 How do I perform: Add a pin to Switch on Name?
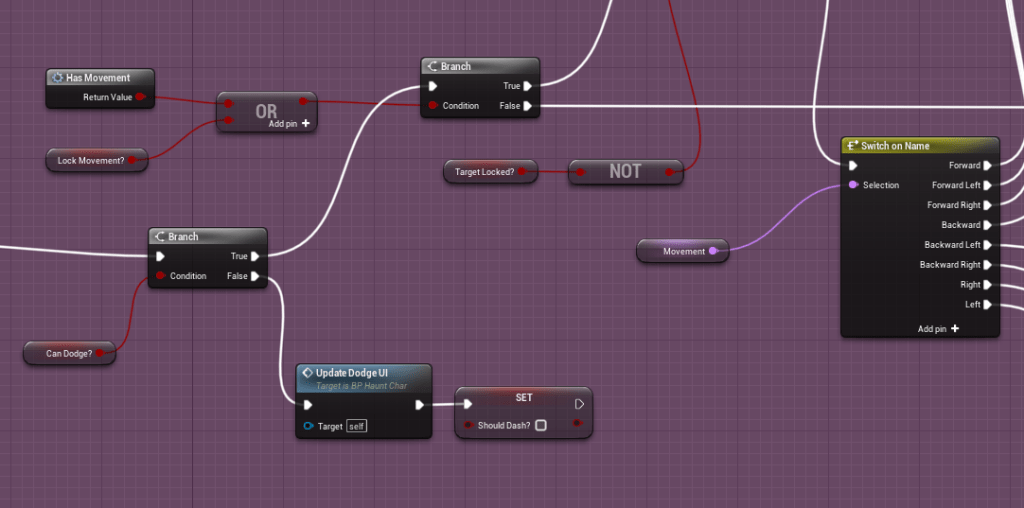(x=955, y=329)
